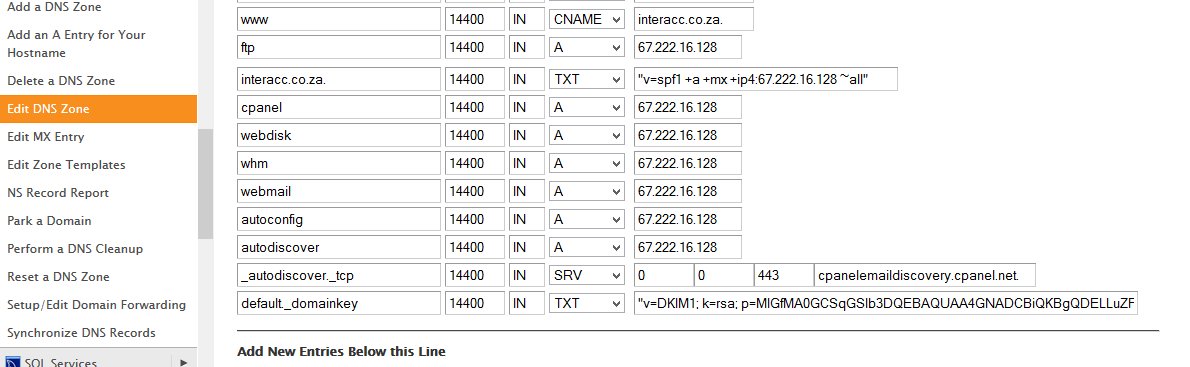Screen dimensions: 1190x367
Task: Open NS Record Report page
Action: [58, 193]
